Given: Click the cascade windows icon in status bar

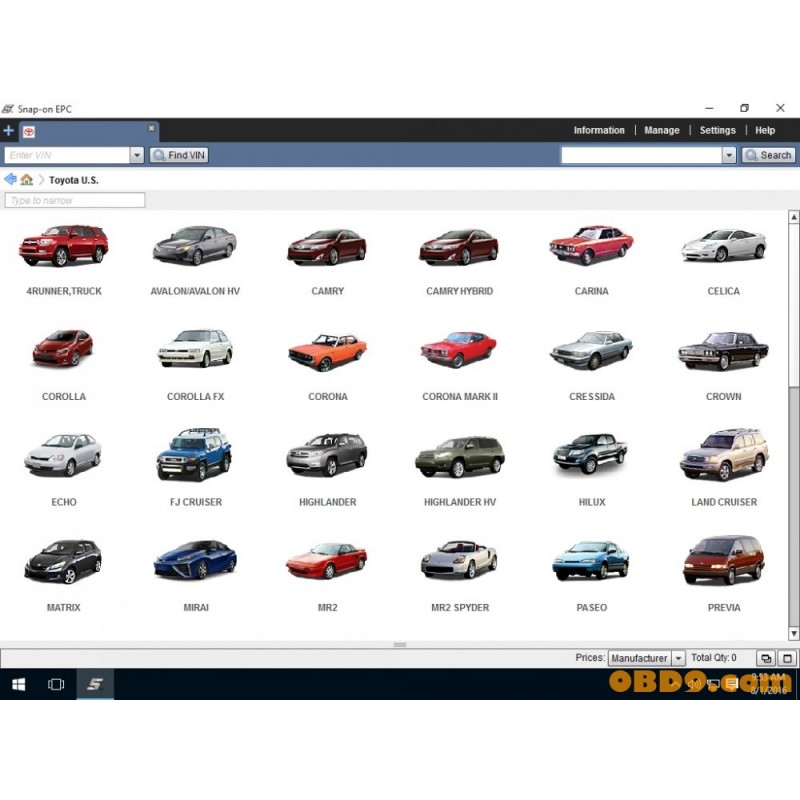Looking at the screenshot, I should click(766, 658).
